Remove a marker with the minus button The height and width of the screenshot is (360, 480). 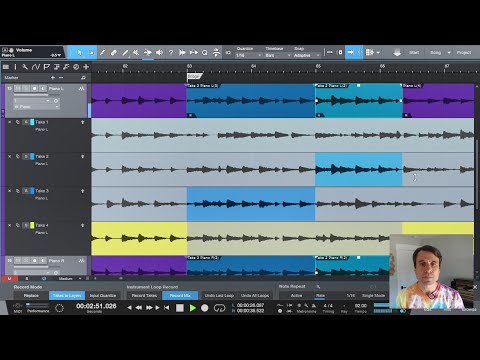[x=61, y=78]
